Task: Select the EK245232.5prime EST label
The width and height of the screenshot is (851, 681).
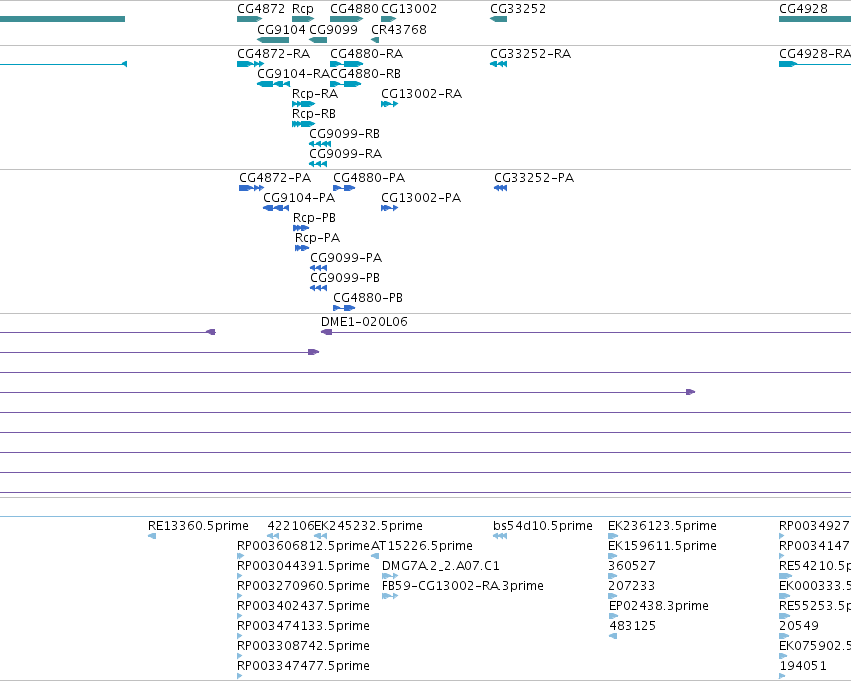Action: click(369, 526)
